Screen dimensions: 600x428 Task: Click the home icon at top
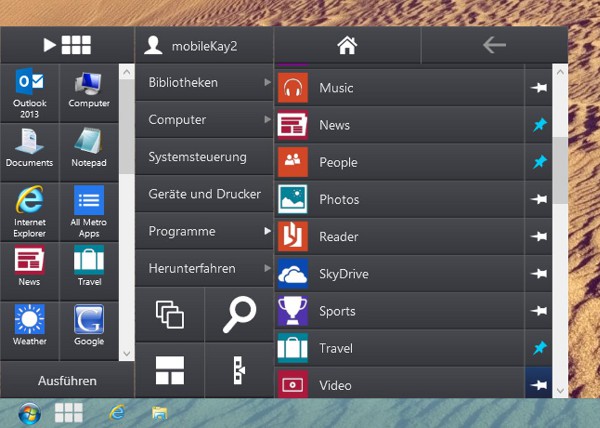pos(347,45)
